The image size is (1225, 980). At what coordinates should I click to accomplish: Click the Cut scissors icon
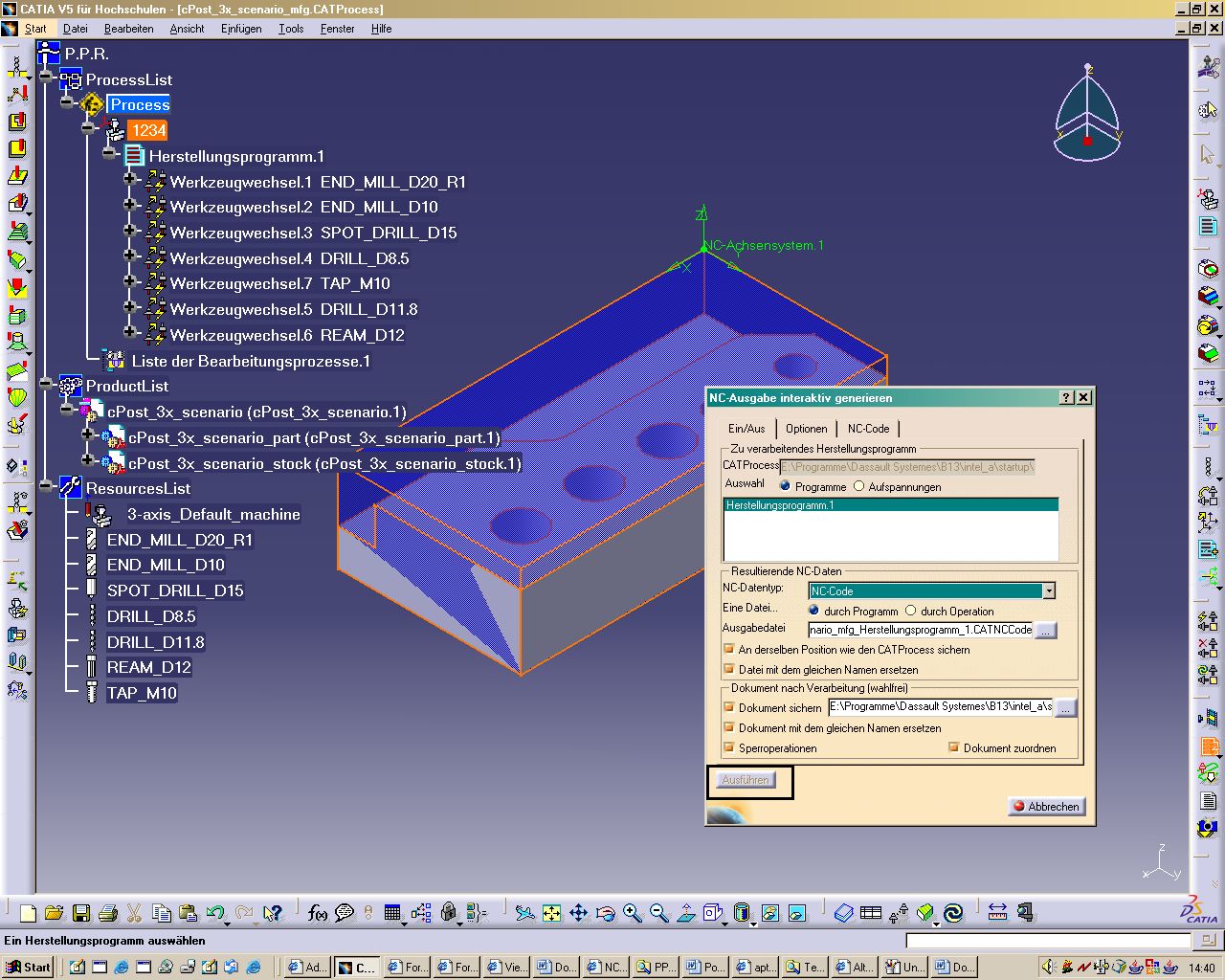pos(135,913)
